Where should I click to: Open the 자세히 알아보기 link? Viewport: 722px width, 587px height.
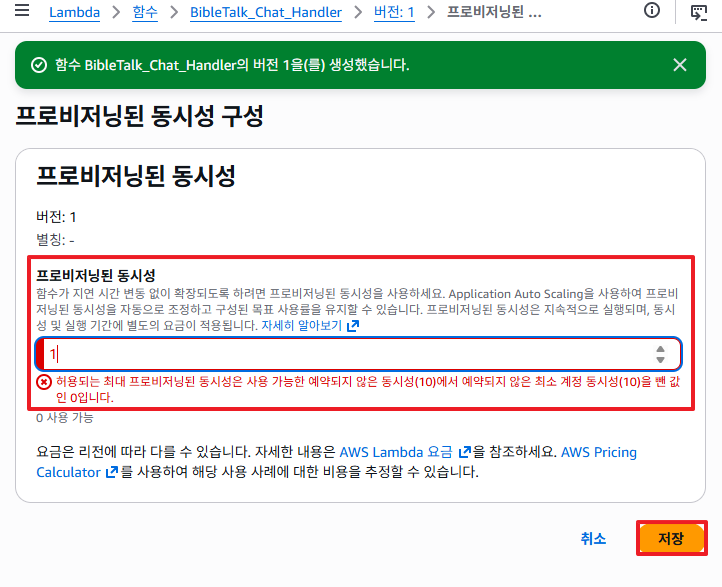click(x=310, y=326)
